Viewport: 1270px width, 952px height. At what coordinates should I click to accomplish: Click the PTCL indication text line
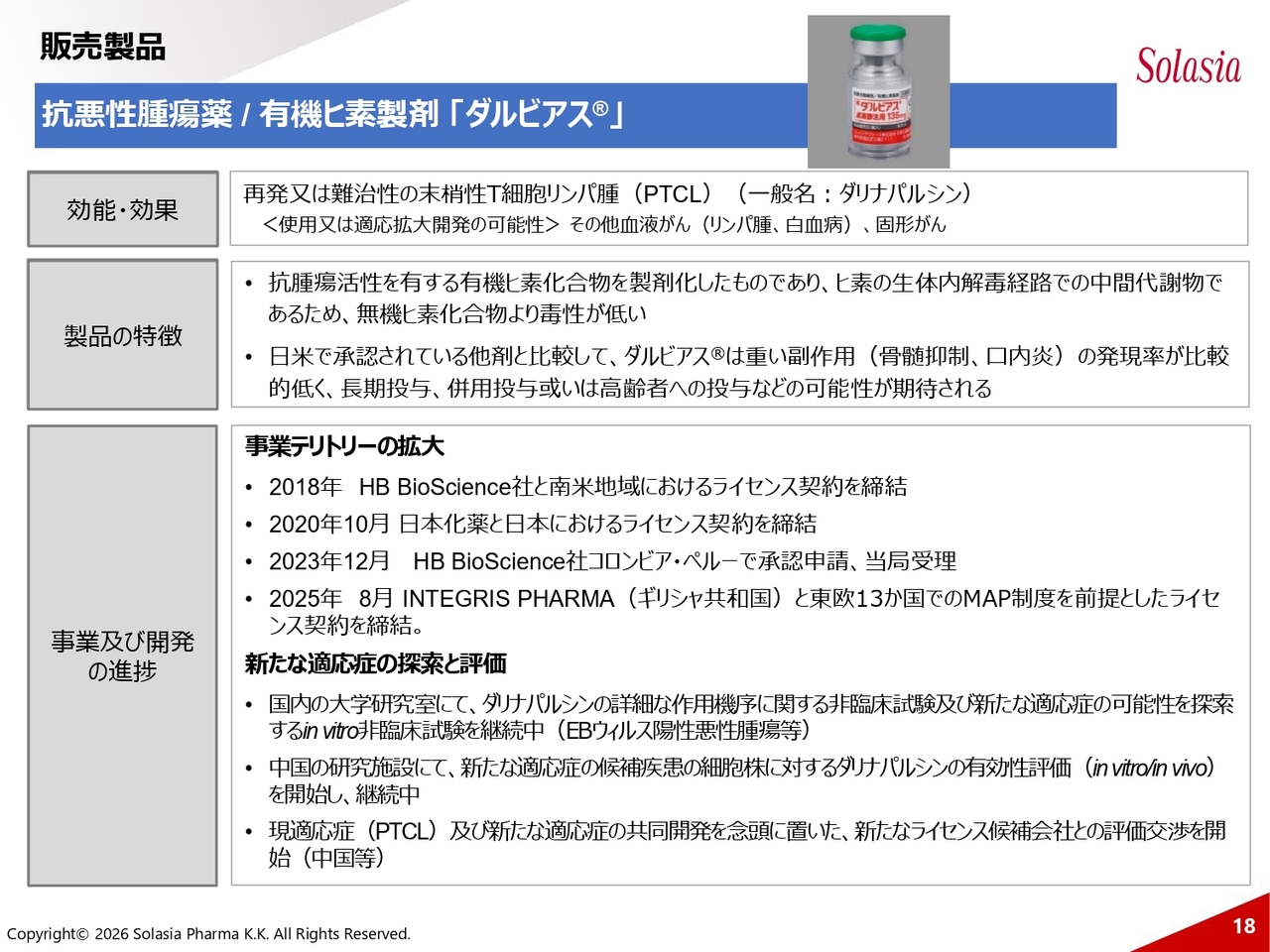click(607, 193)
